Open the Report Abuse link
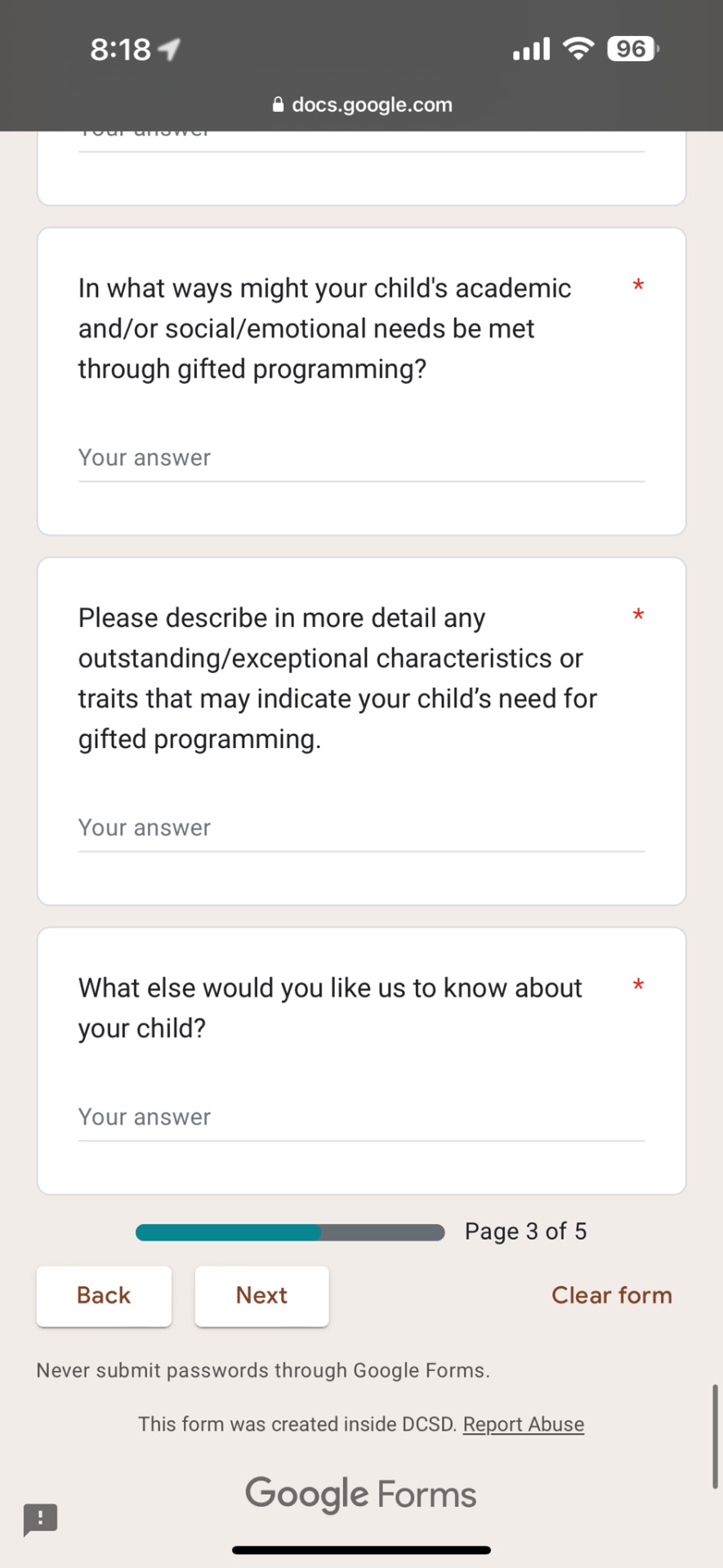Image resolution: width=723 pixels, height=1568 pixels. pyautogui.click(x=524, y=1424)
